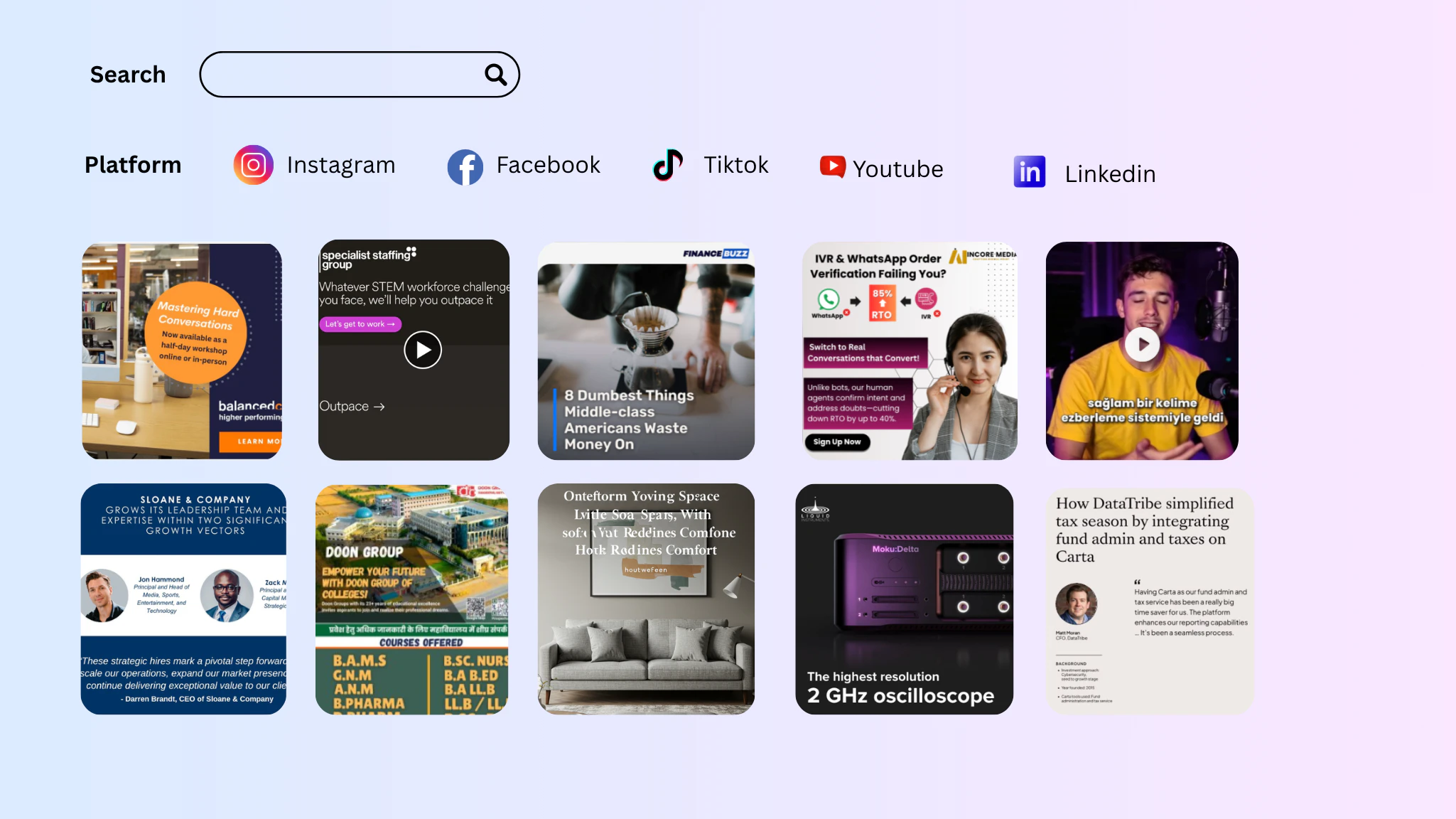
Task: Click the Liquid Instruments logo
Action: tap(815, 510)
